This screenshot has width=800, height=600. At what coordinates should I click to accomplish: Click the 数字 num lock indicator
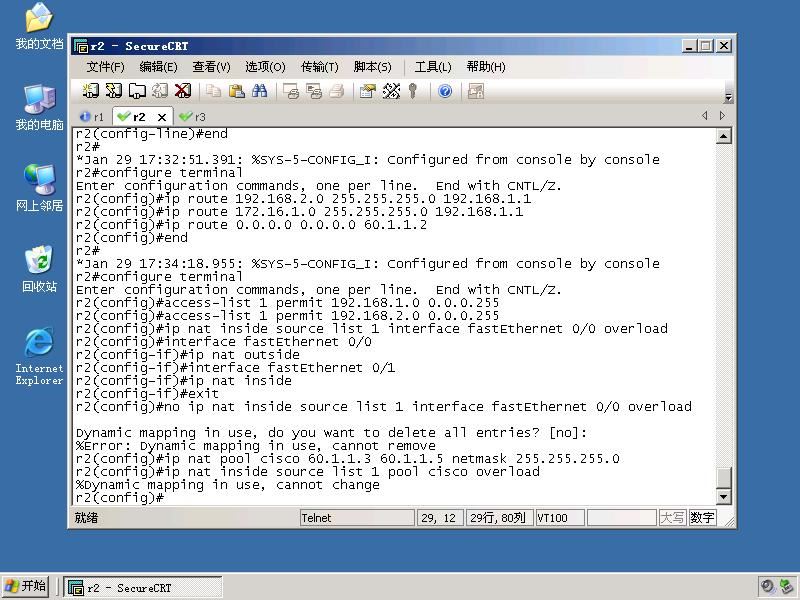coord(702,518)
